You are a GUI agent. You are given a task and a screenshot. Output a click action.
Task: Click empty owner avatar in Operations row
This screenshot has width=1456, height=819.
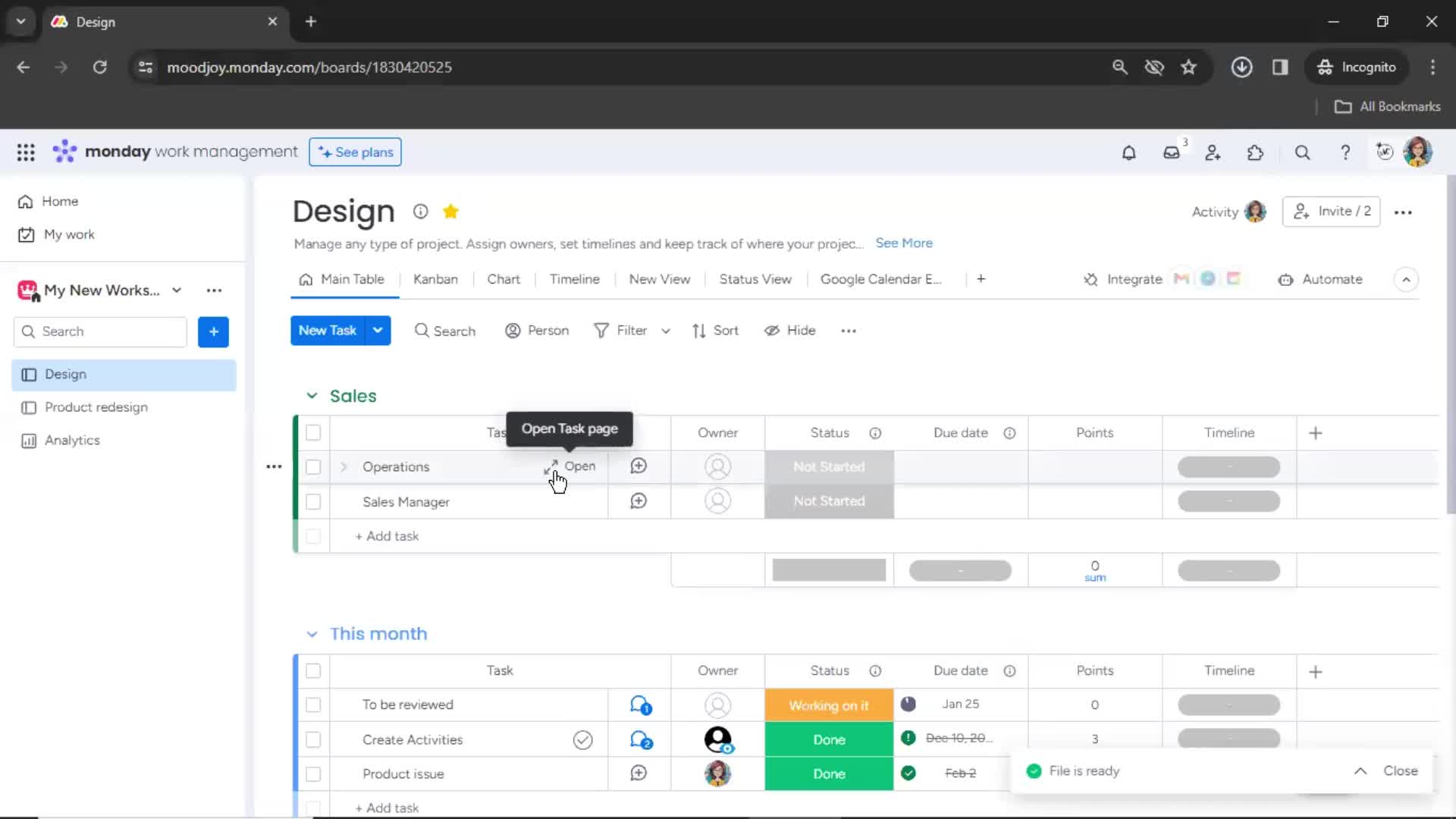click(717, 466)
